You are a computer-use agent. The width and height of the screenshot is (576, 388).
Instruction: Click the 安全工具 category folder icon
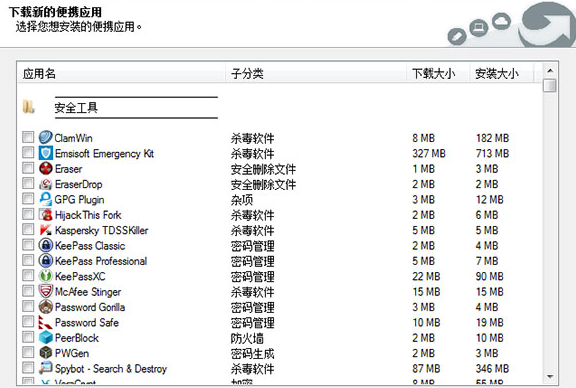[x=28, y=107]
